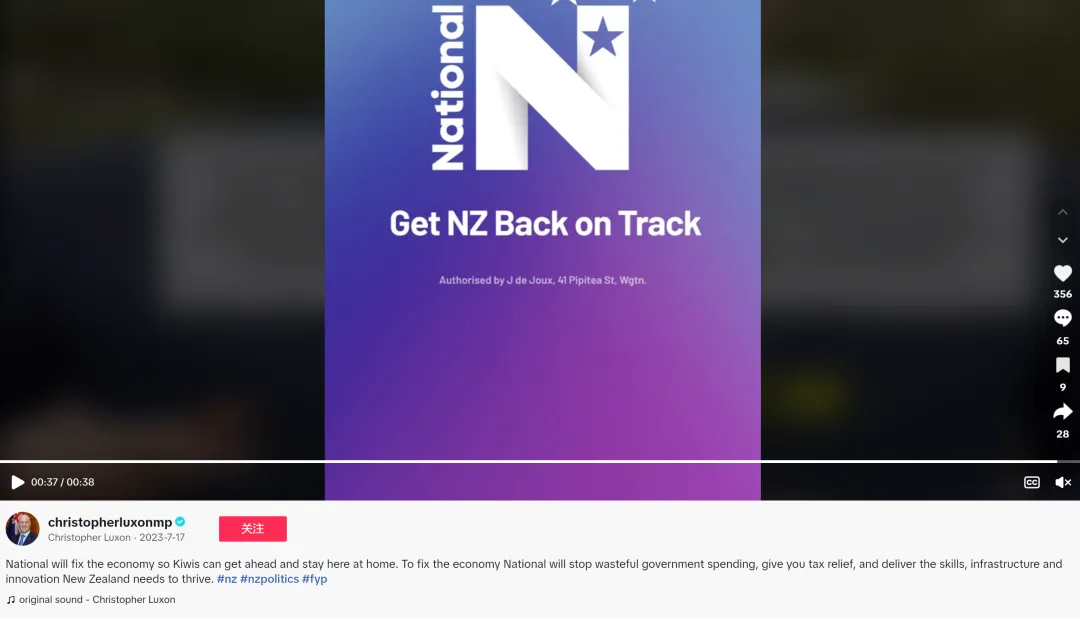Viewport: 1080px width, 632px height.
Task: Share the video using the arrow icon
Action: click(1062, 412)
